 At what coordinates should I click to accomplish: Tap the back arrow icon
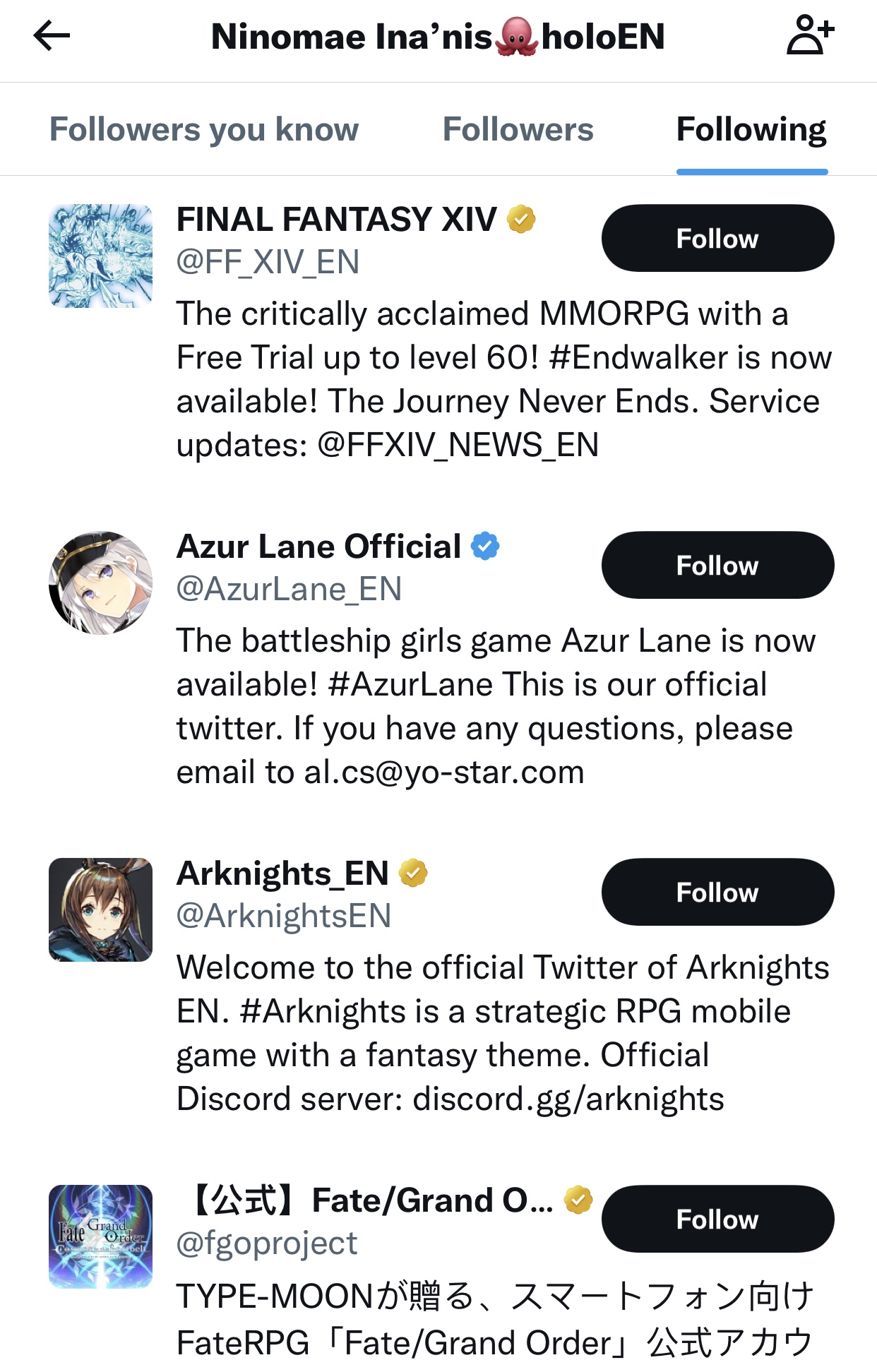click(x=52, y=36)
